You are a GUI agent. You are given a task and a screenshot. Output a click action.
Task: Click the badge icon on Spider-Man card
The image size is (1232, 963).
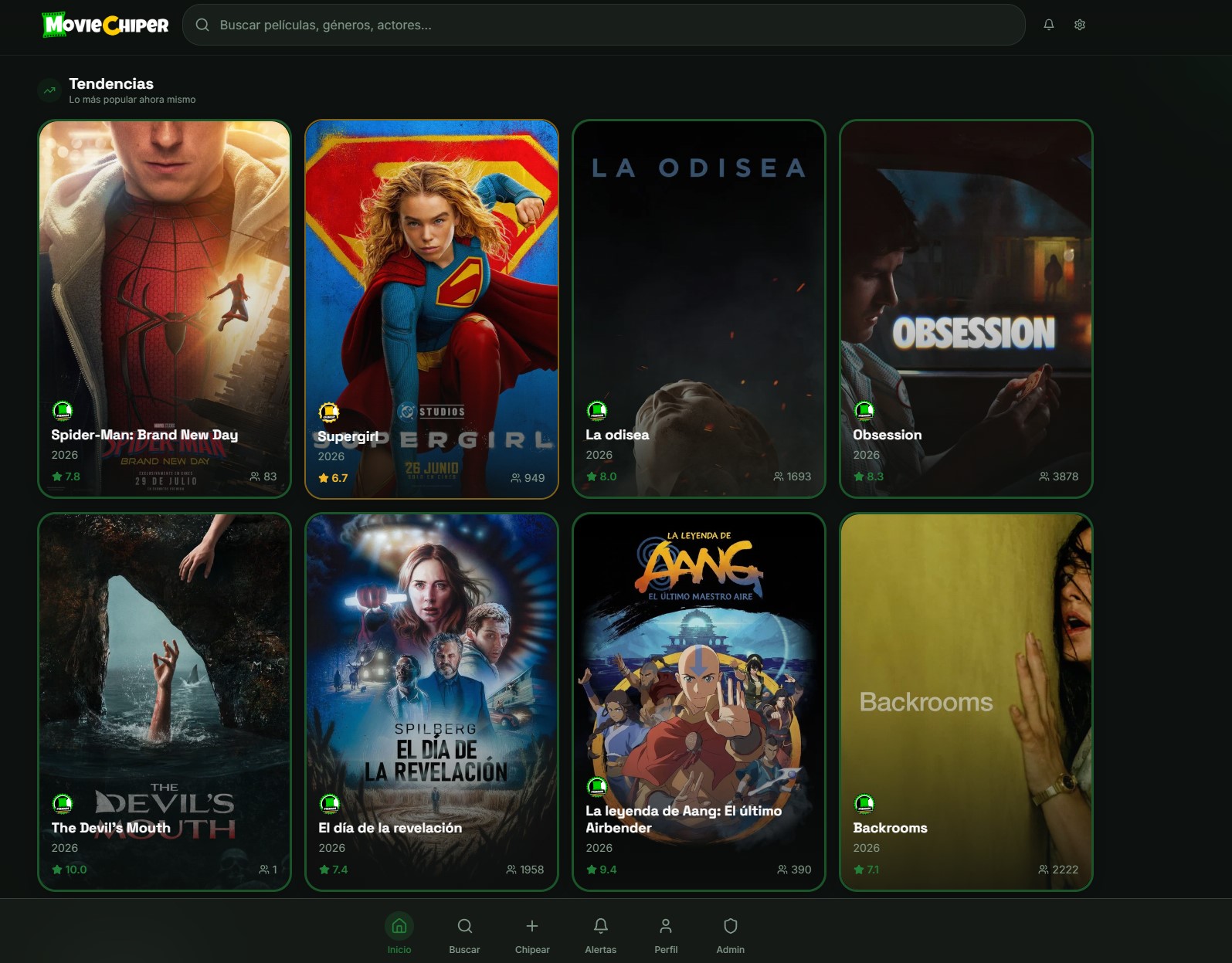coord(63,411)
